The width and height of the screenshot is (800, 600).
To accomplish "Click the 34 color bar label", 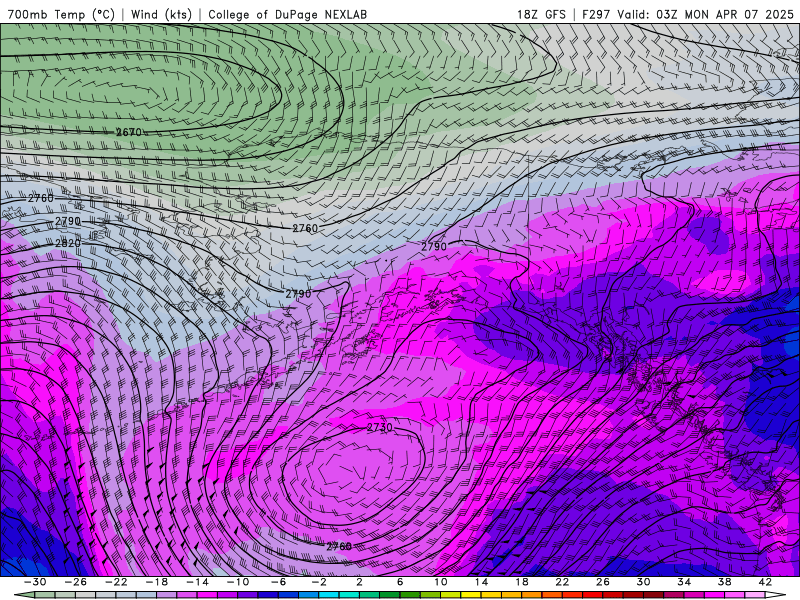I will click(x=684, y=582).
